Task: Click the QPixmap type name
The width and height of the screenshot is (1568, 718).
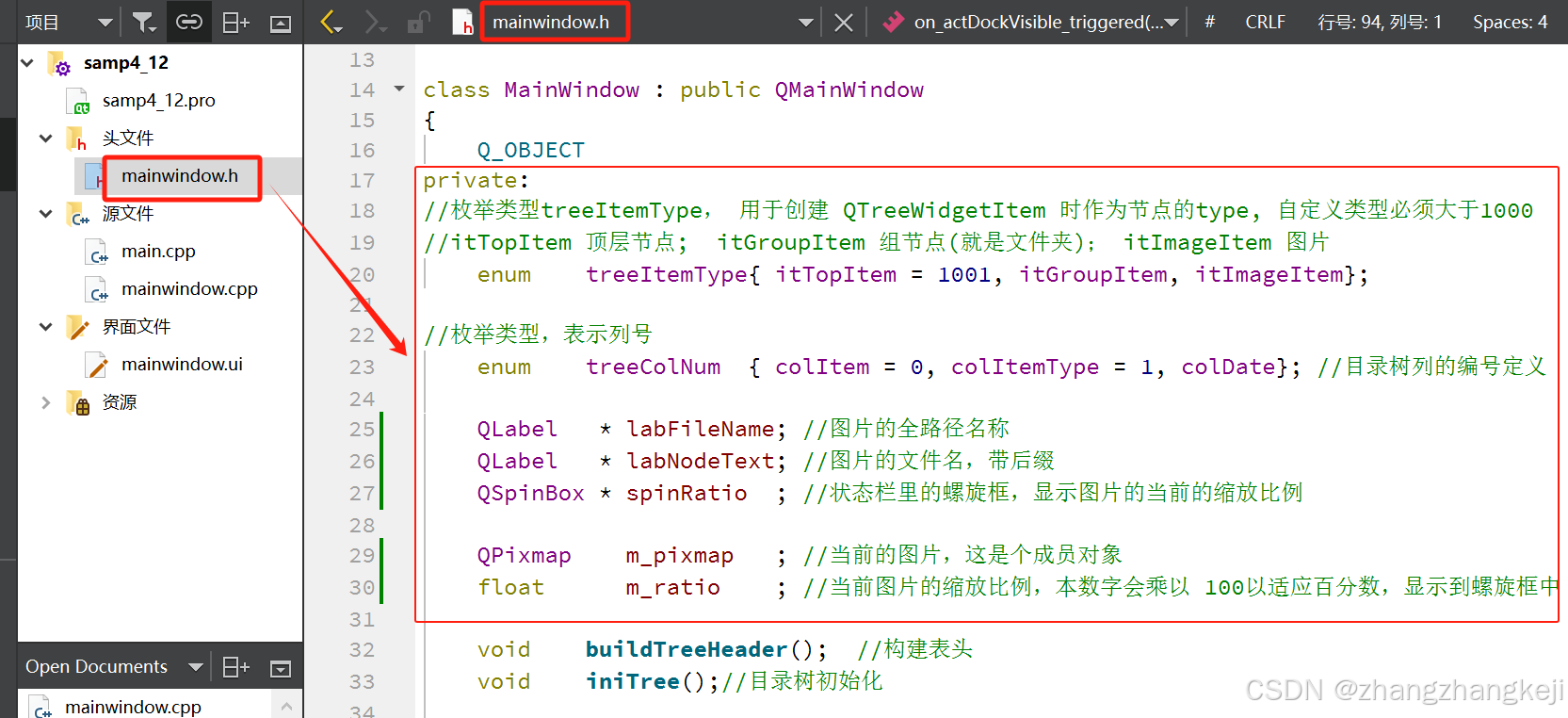Action: (524, 555)
